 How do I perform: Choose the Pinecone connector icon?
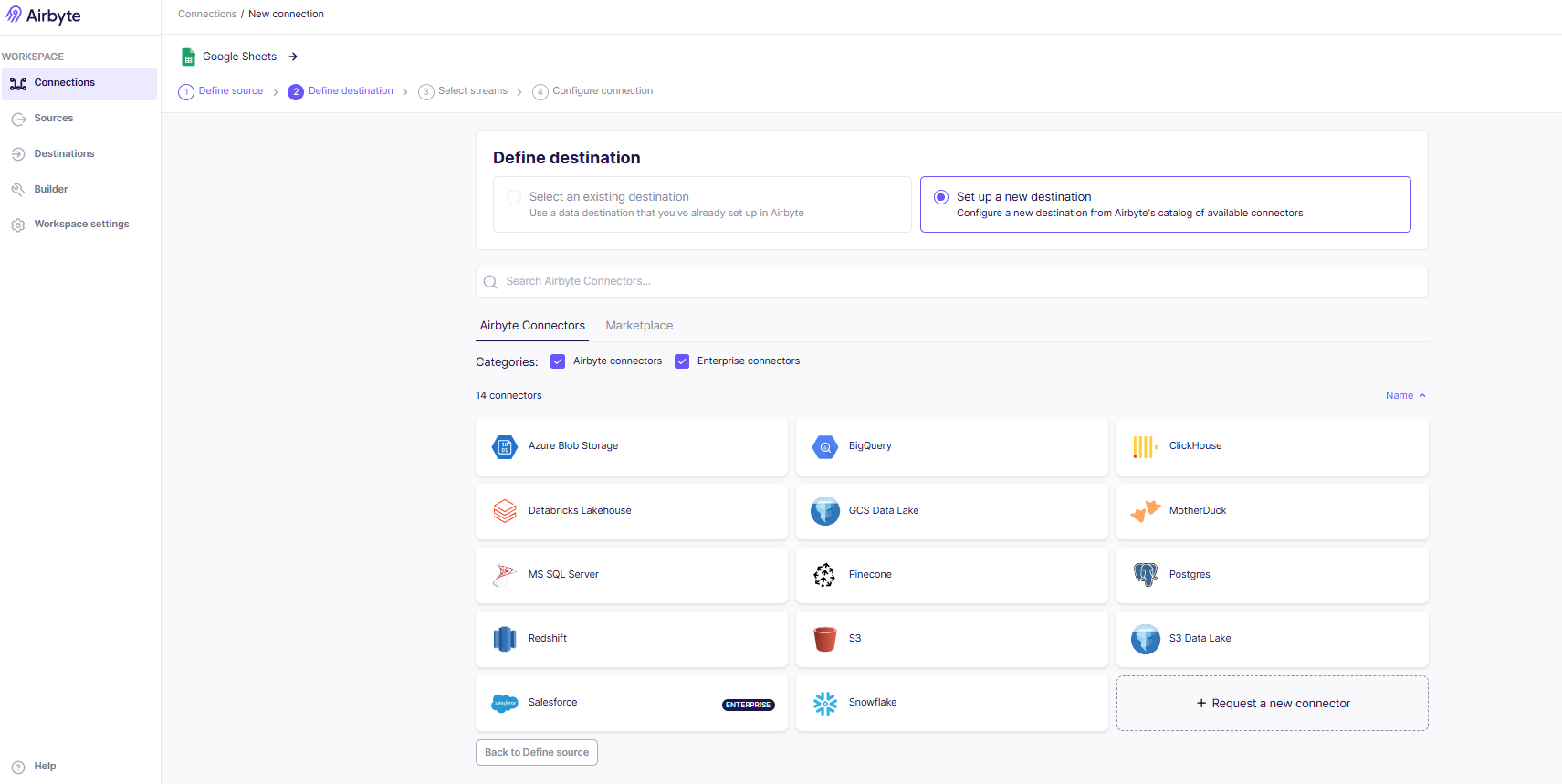coord(824,575)
